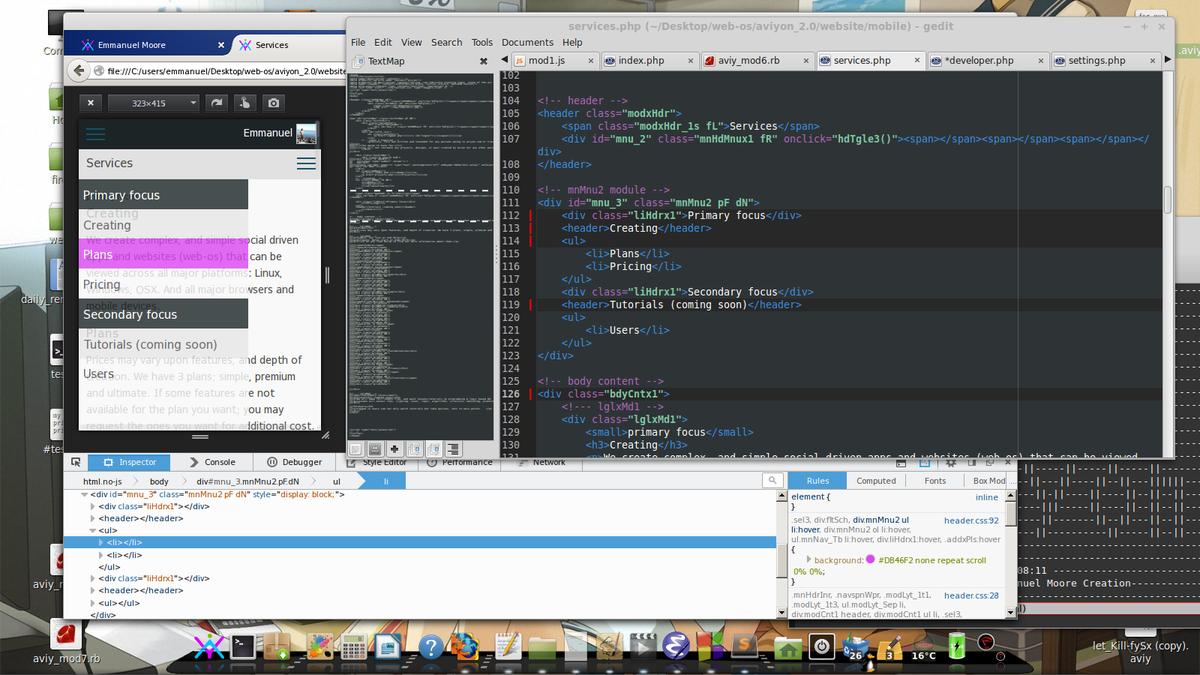Enable touch event simulation in responsive mode
Screen dimensions: 1200x675
244,103
